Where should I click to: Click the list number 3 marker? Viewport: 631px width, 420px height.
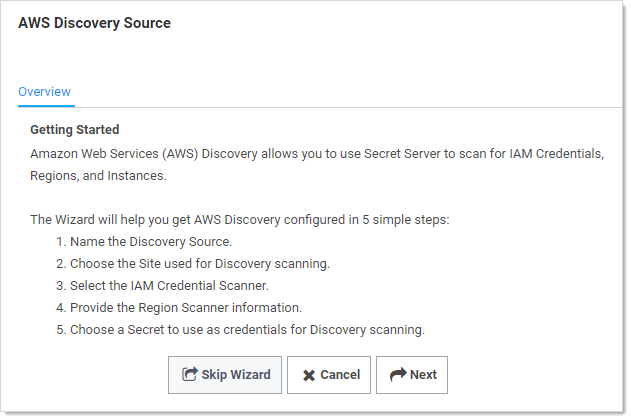pyautogui.click(x=60, y=285)
